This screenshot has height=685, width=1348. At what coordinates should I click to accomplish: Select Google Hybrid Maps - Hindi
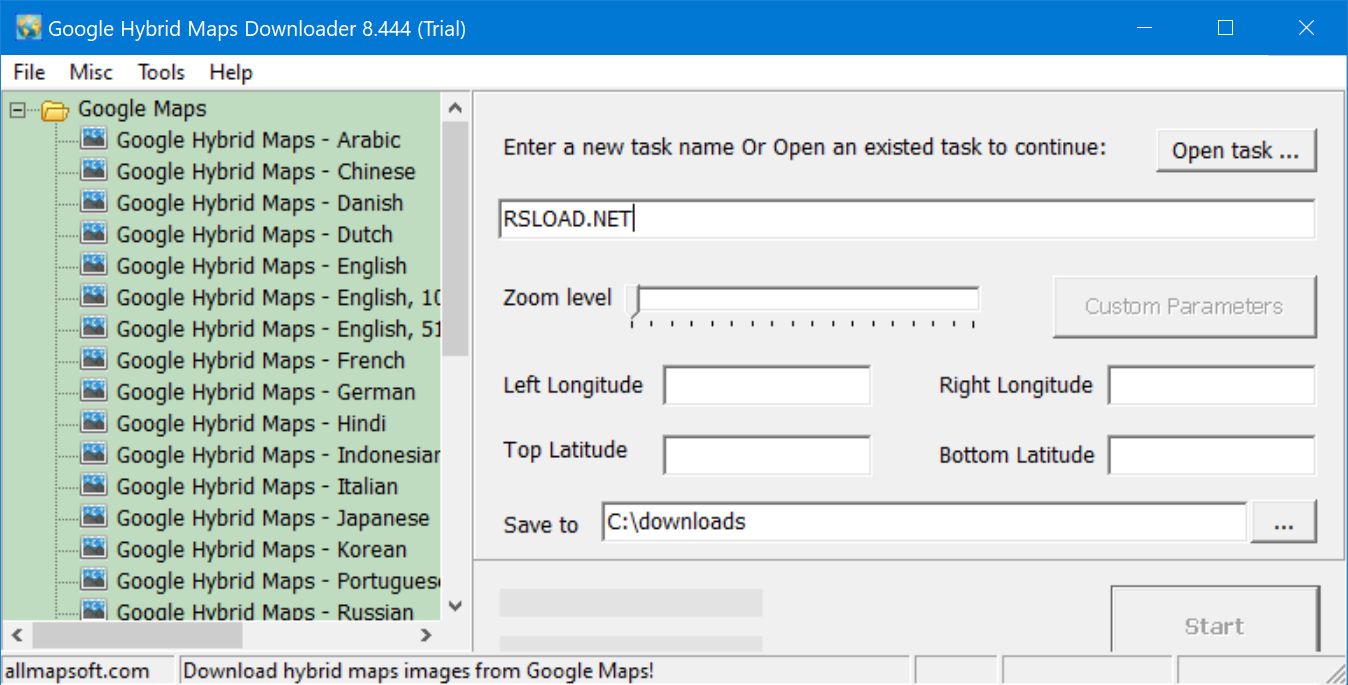pos(251,423)
